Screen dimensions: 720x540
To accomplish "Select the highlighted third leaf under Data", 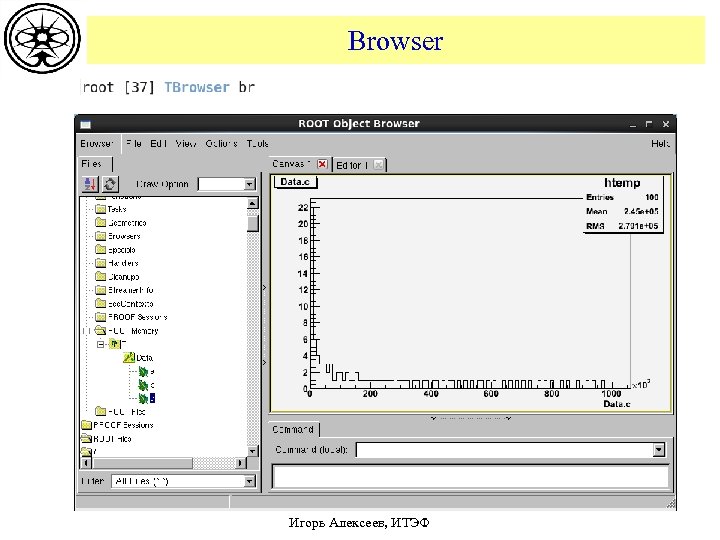I will coord(147,398).
